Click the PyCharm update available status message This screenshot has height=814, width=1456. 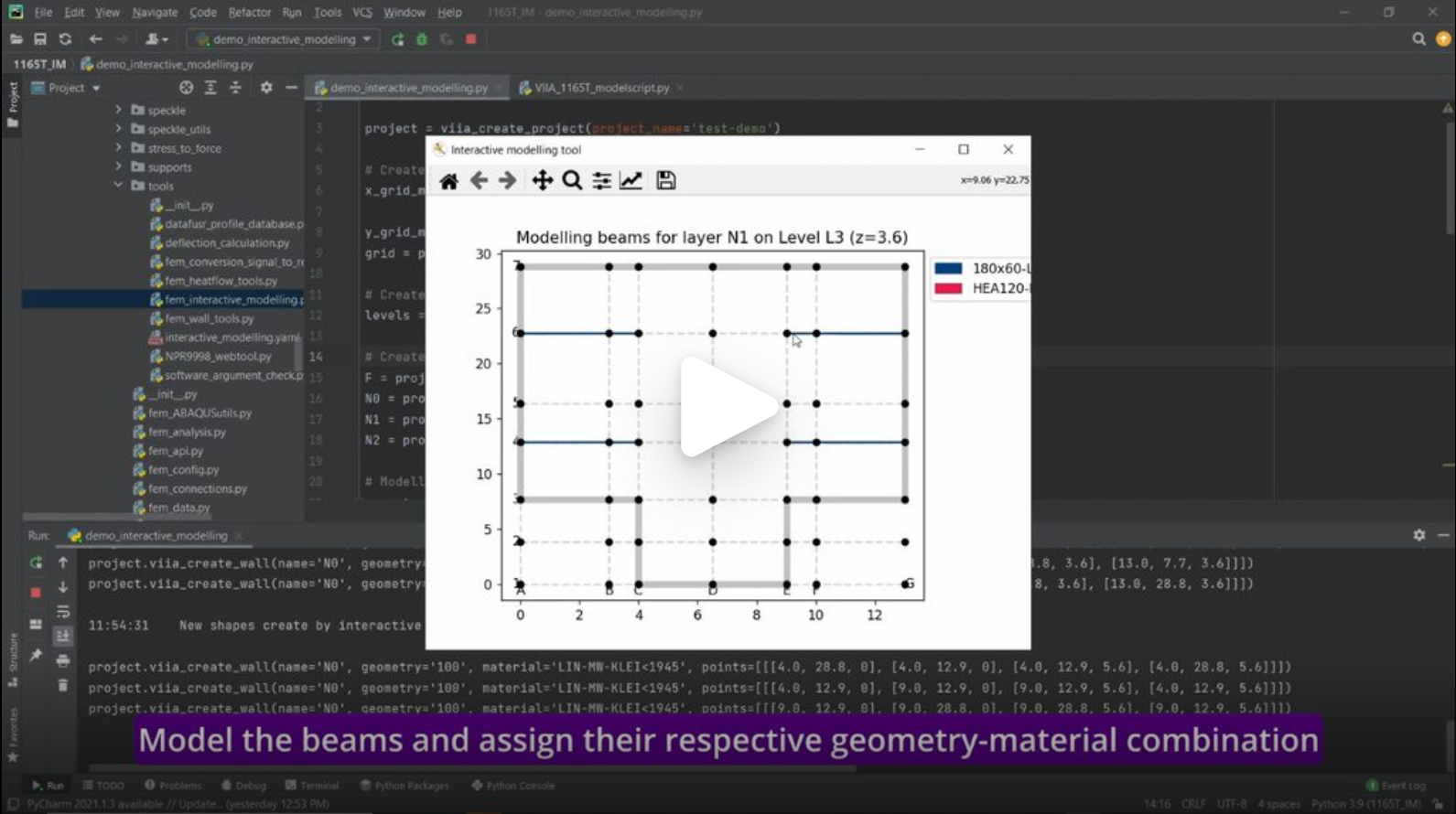(178, 804)
